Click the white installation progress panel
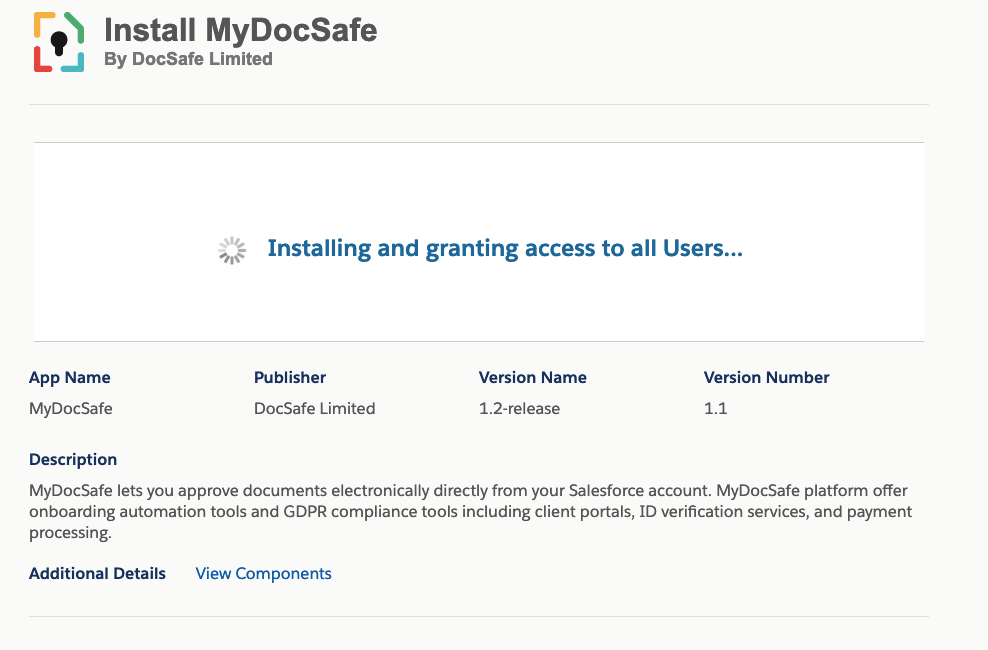The height and width of the screenshot is (650, 988). [x=479, y=242]
